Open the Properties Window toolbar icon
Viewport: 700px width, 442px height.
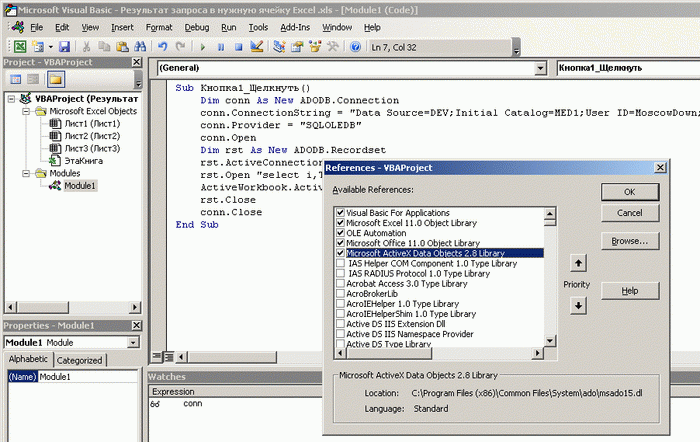(x=297, y=47)
